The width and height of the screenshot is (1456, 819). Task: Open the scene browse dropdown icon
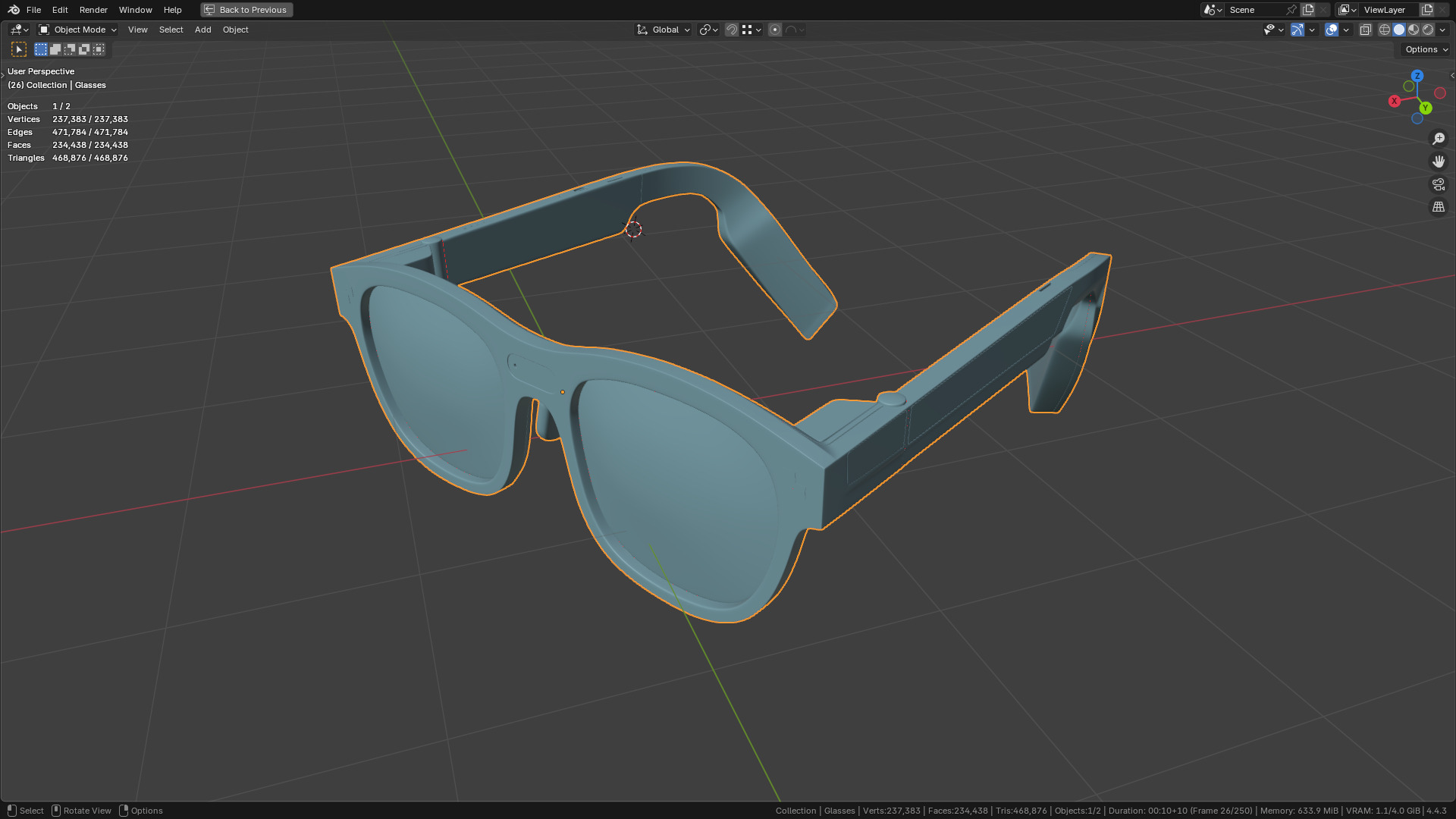tap(1213, 10)
